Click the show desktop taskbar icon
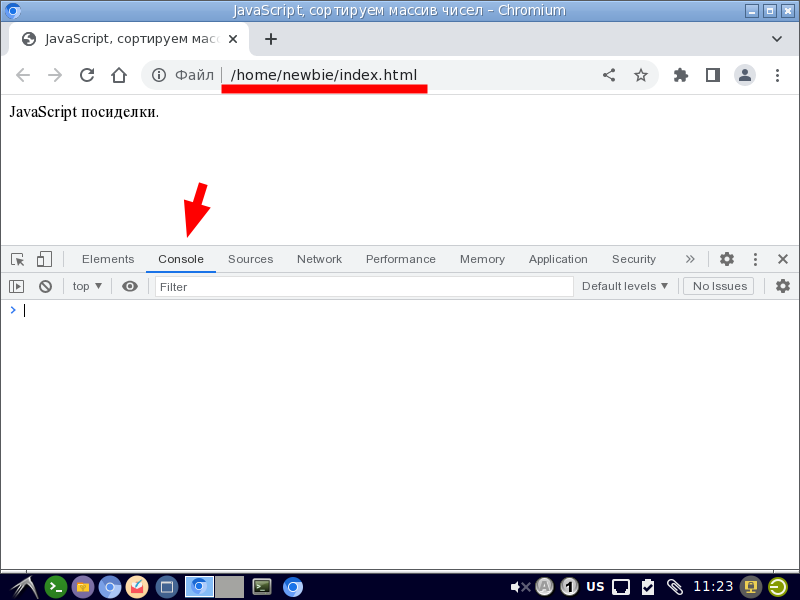Viewport: 800px width, 600px height. [167, 587]
